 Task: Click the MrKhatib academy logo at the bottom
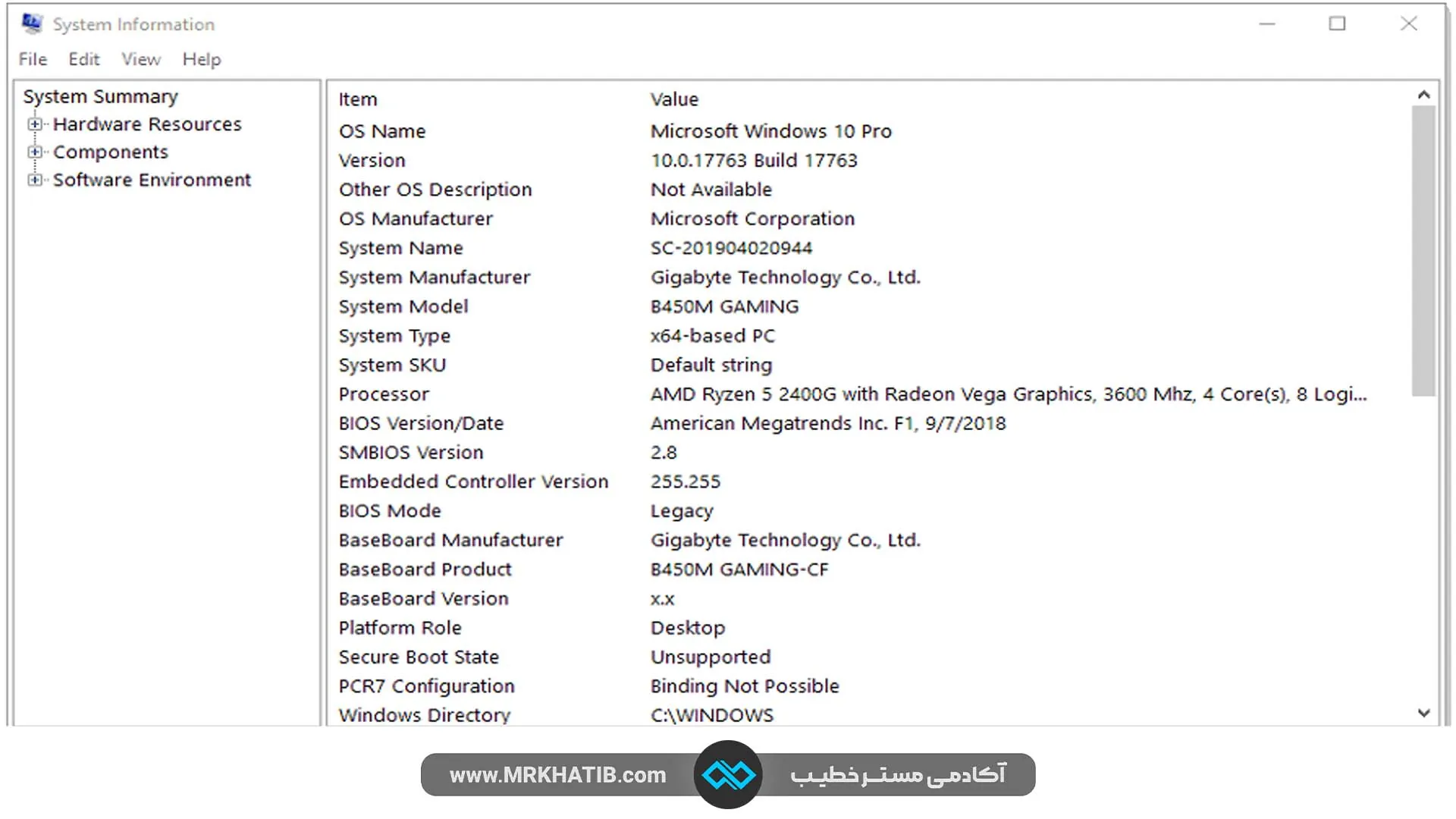click(x=729, y=775)
